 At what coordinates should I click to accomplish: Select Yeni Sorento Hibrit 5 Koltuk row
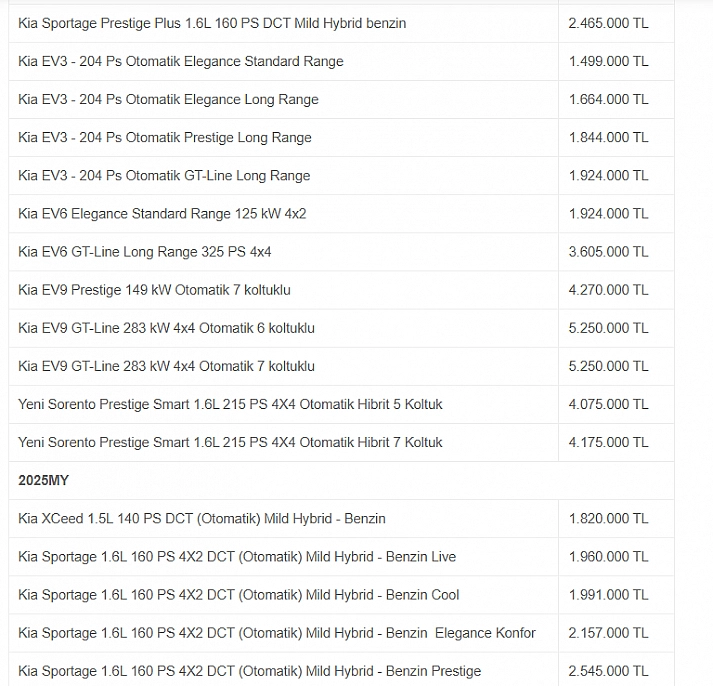341,405
